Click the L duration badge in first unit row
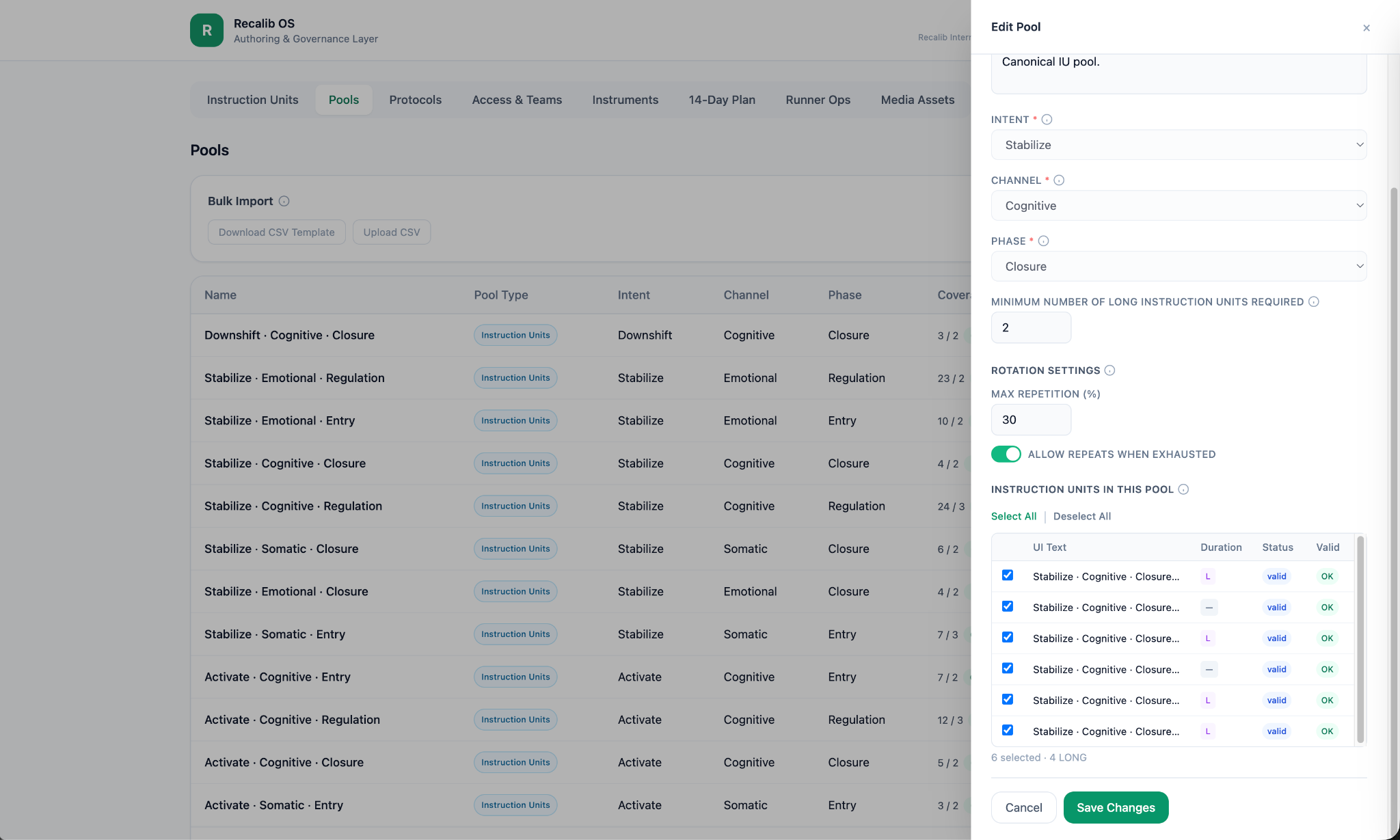The image size is (1400, 840). tap(1207, 576)
